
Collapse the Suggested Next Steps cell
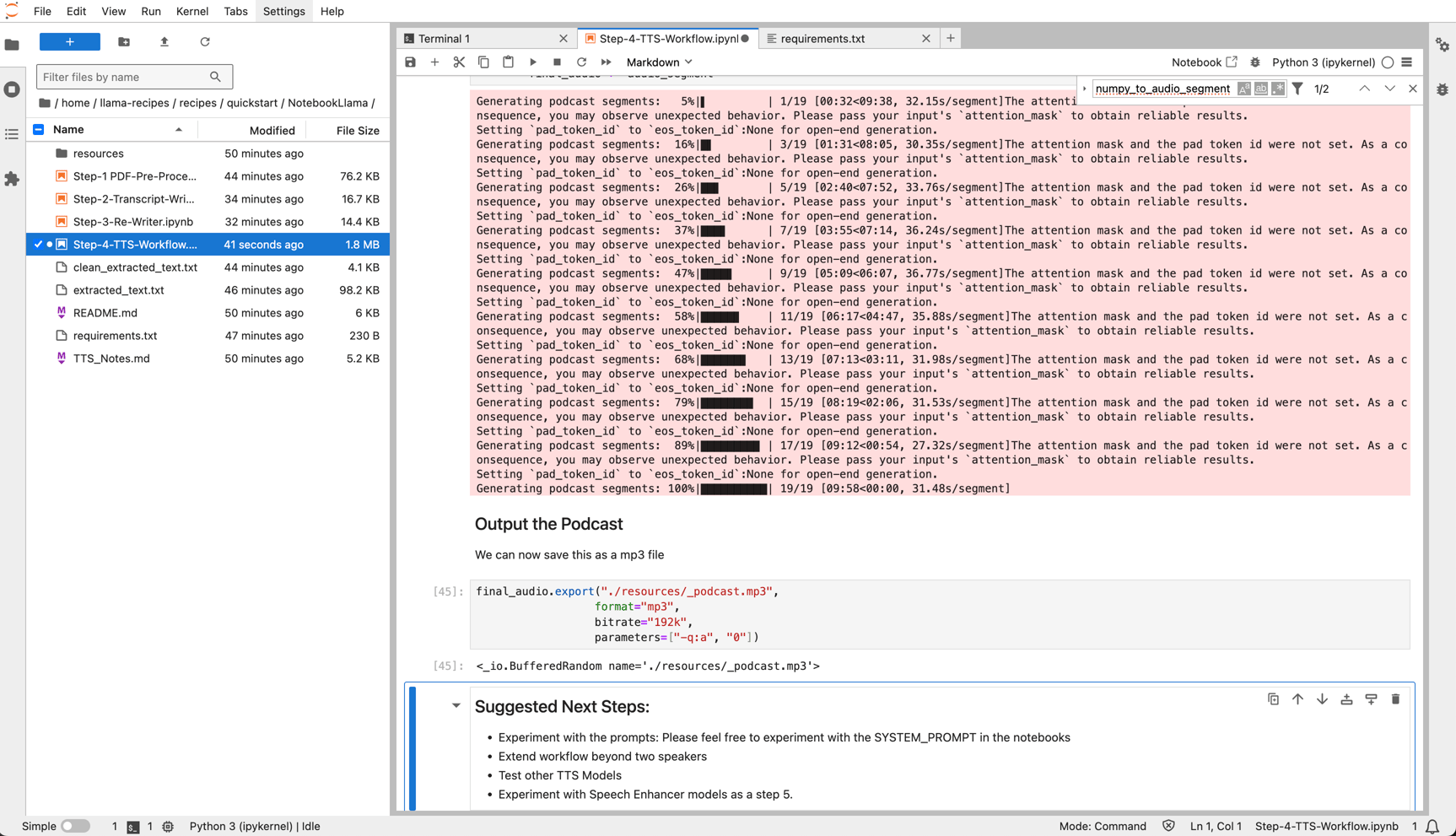pyautogui.click(x=456, y=705)
